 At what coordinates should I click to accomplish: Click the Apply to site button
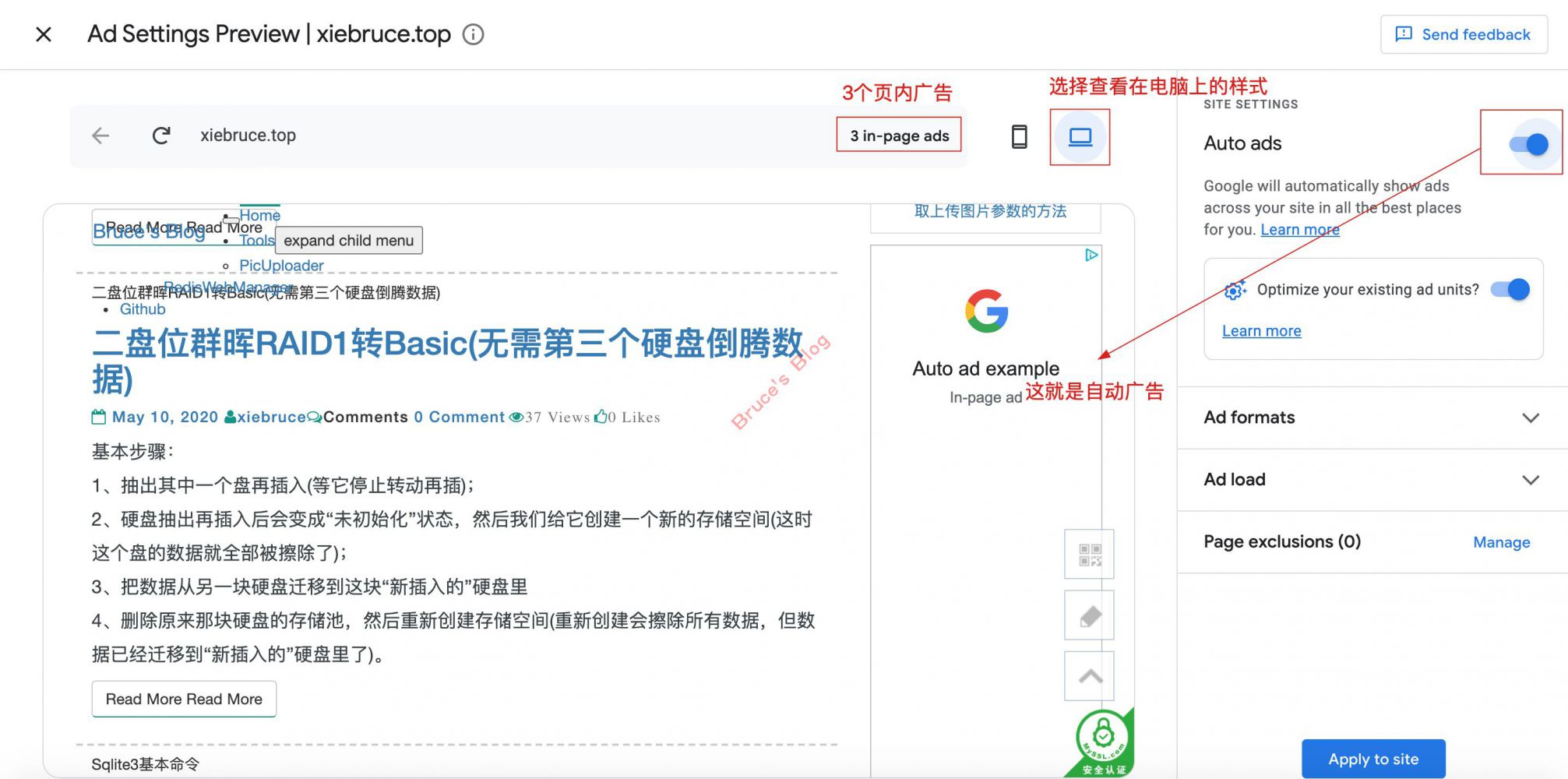1373,759
